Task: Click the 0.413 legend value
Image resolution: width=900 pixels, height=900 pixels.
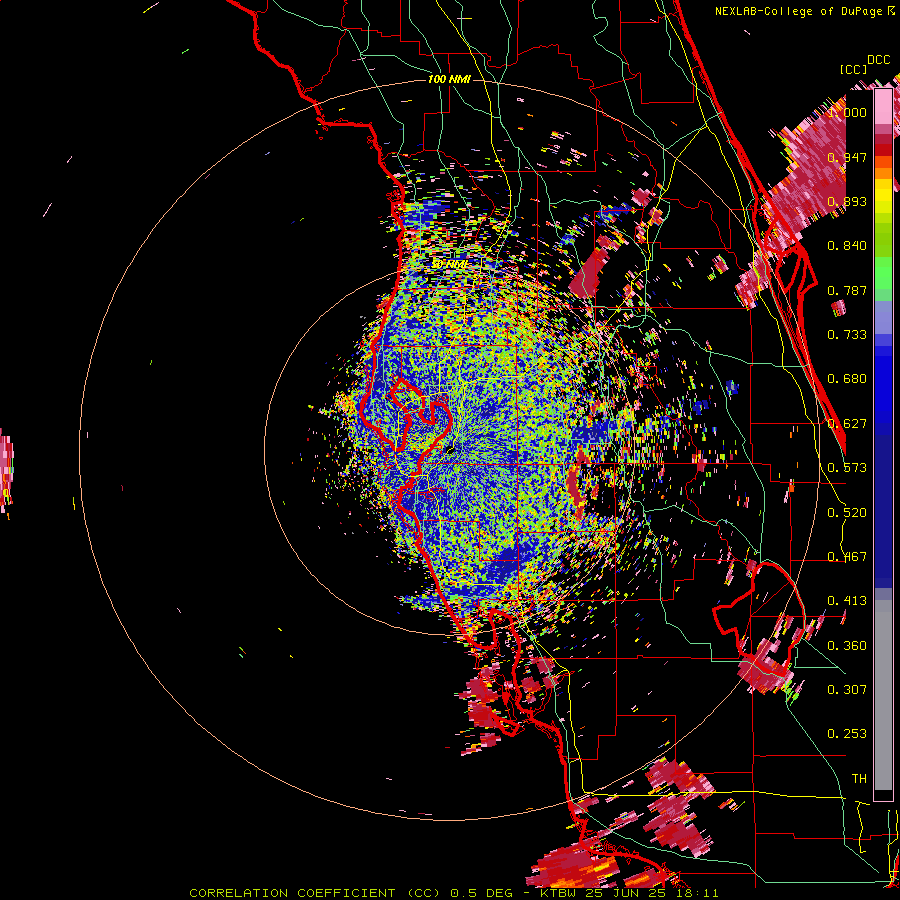Action: point(847,601)
